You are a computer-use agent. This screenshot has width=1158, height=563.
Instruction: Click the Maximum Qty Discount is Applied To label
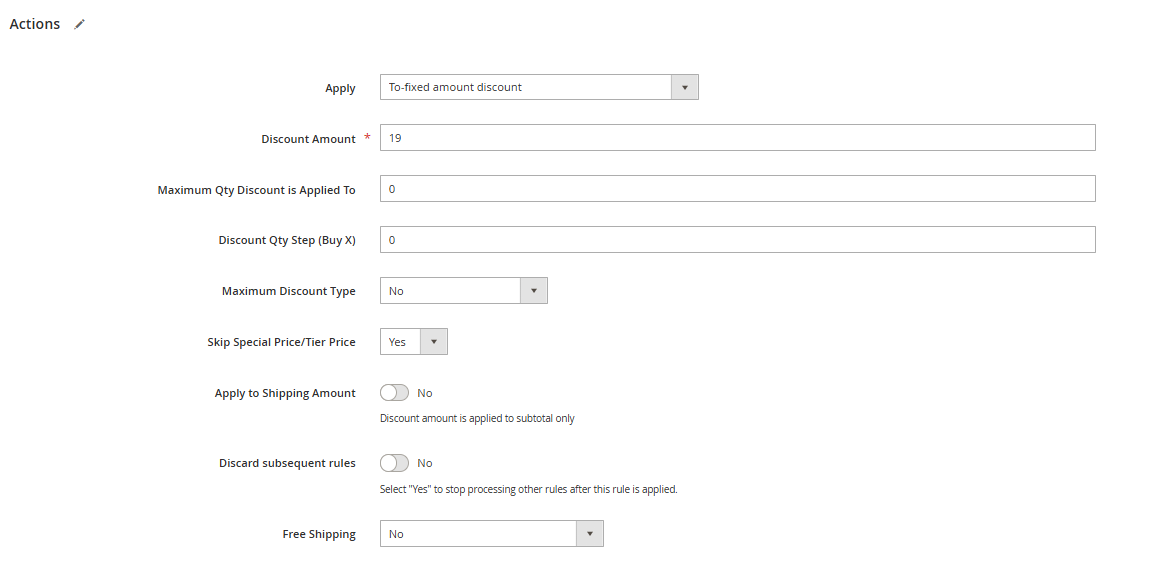(x=256, y=190)
